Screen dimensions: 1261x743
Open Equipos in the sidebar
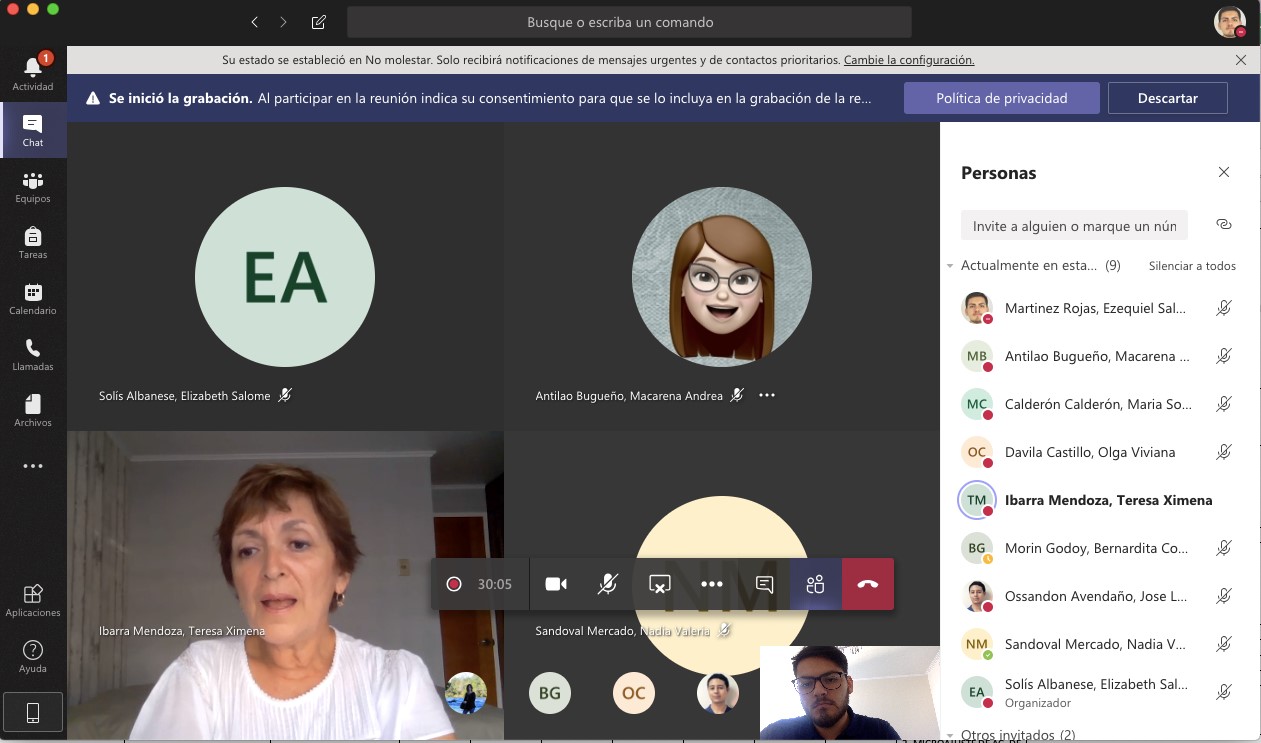(33, 186)
